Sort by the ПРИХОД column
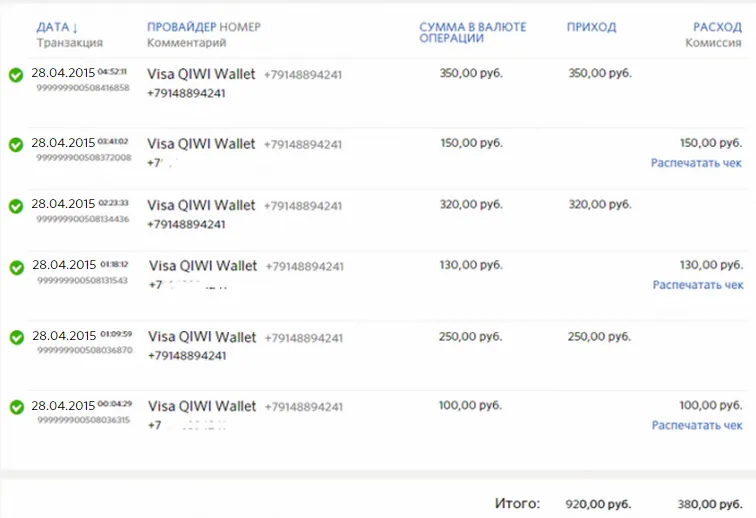Screen dimensions: 756x518 click(592, 27)
